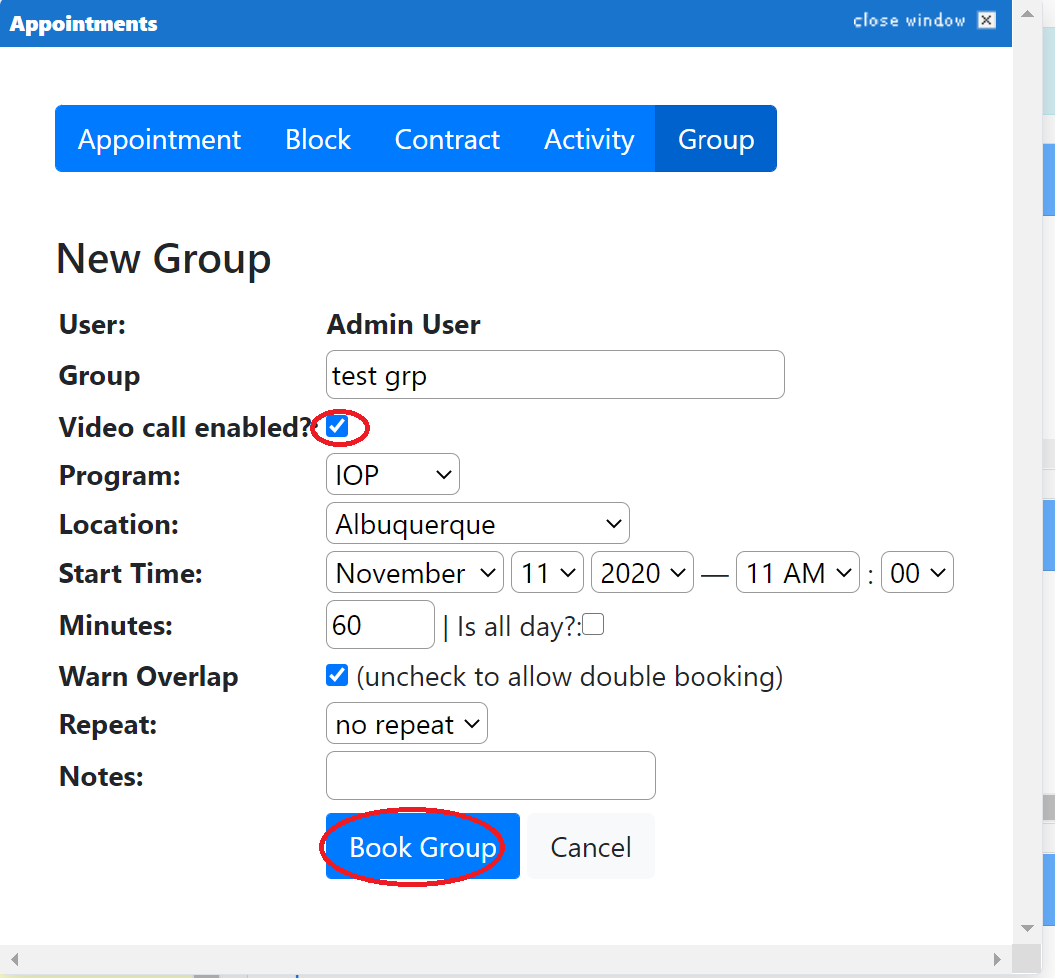
Task: Click the Appointments window title
Action: [x=83, y=24]
